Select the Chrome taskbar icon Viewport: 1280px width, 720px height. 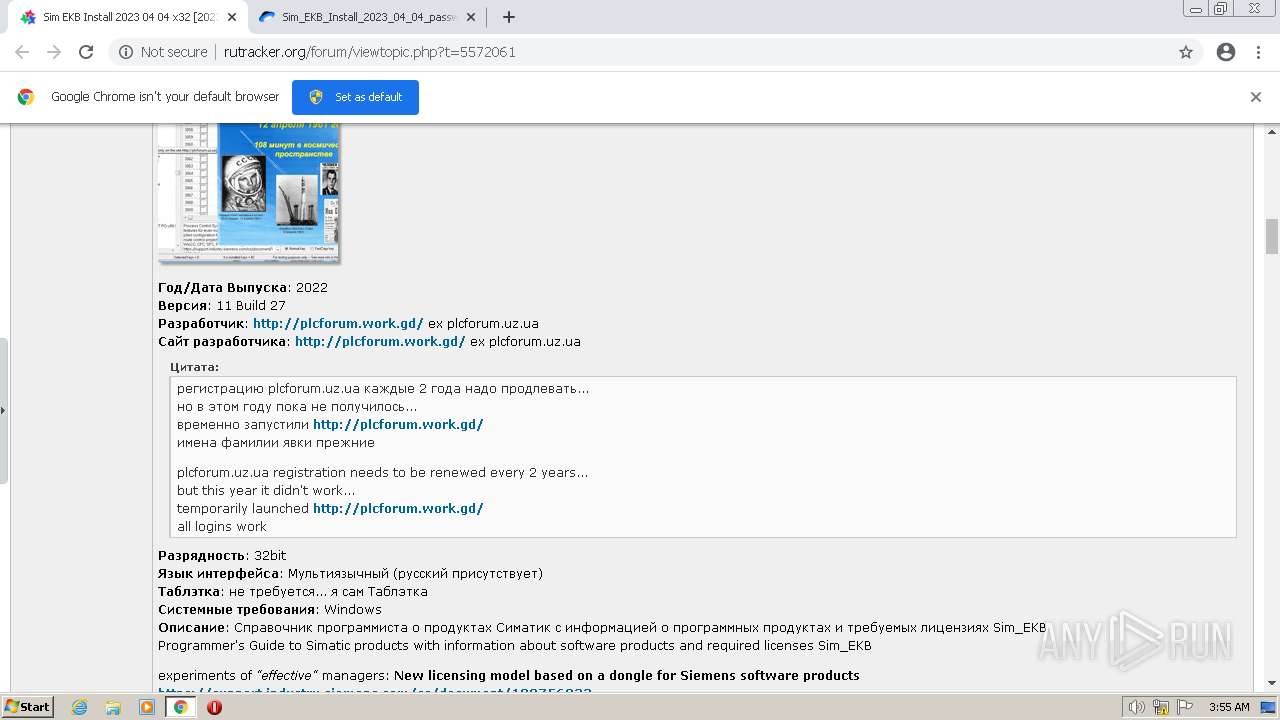click(180, 707)
